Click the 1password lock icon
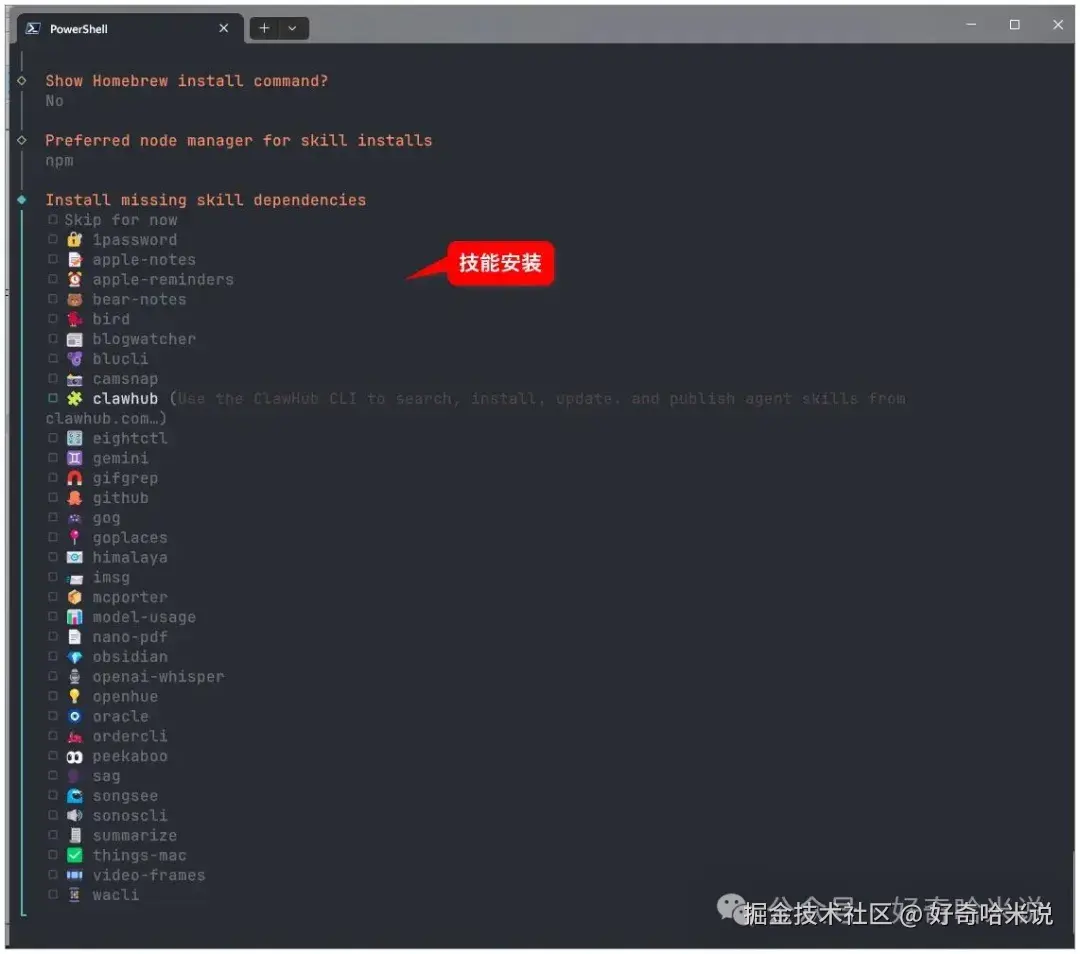The image size is (1080, 954). (74, 240)
